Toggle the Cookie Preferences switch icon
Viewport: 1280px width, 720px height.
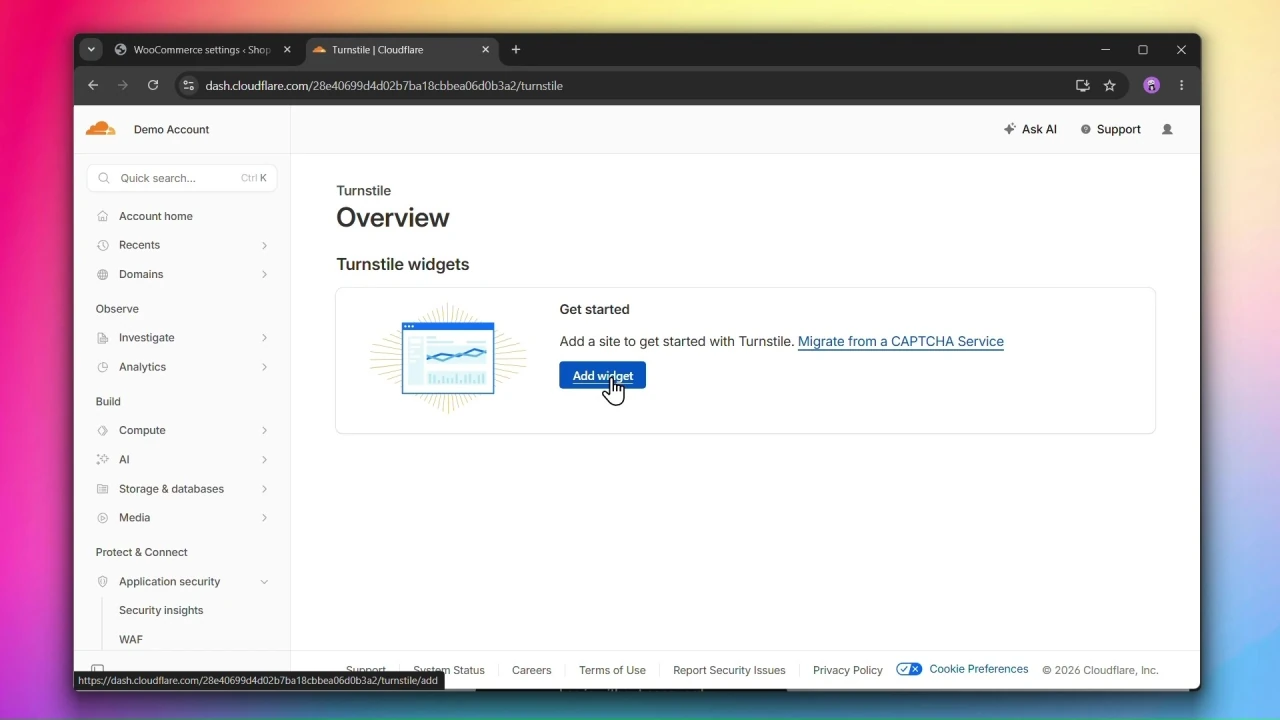(x=909, y=669)
